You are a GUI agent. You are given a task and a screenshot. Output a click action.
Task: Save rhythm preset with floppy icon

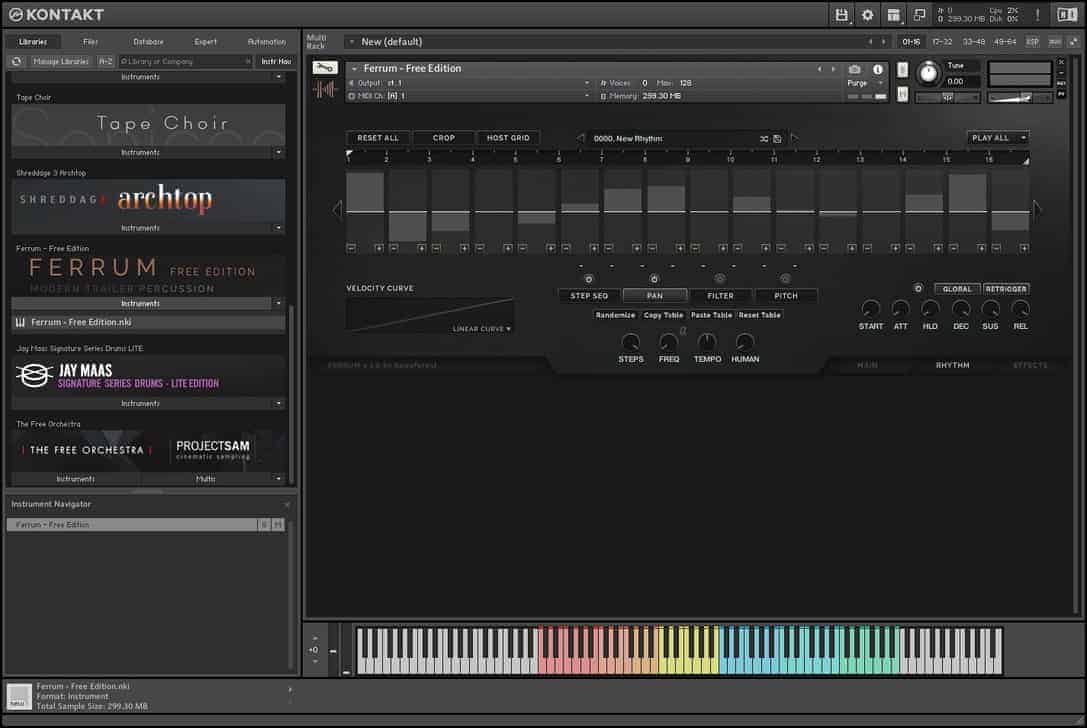(777, 138)
